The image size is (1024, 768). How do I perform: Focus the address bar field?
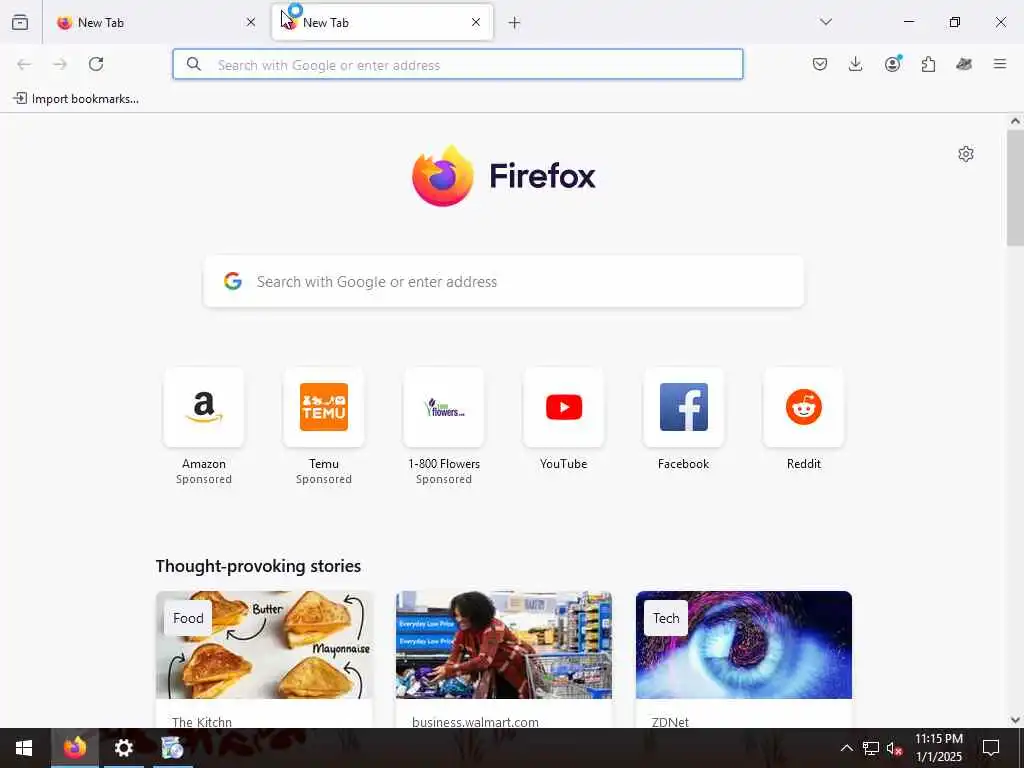[x=458, y=64]
